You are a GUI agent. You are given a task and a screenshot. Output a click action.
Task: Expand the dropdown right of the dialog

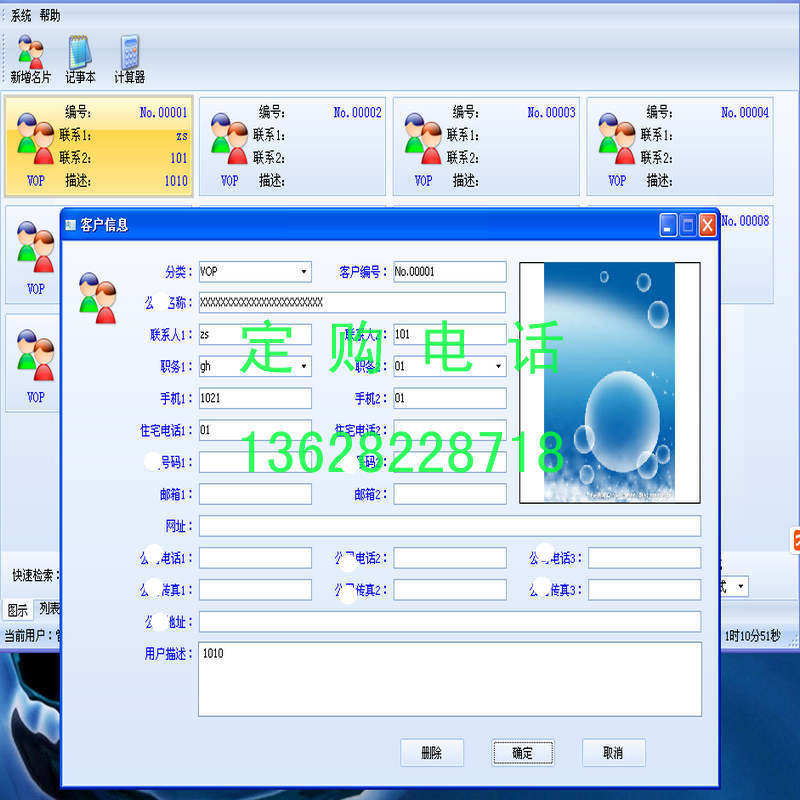click(741, 586)
